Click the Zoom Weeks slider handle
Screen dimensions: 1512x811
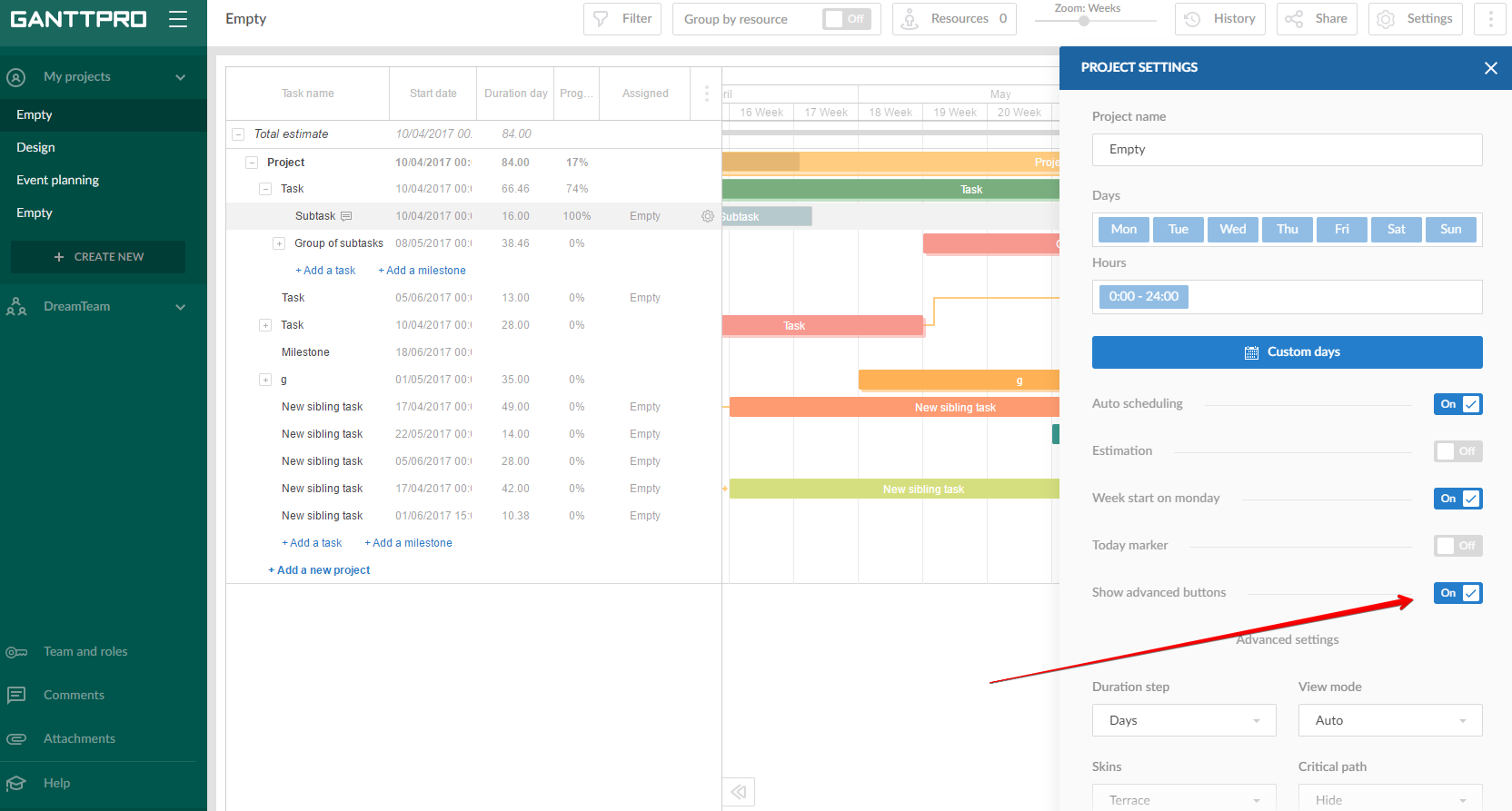pos(1084,21)
